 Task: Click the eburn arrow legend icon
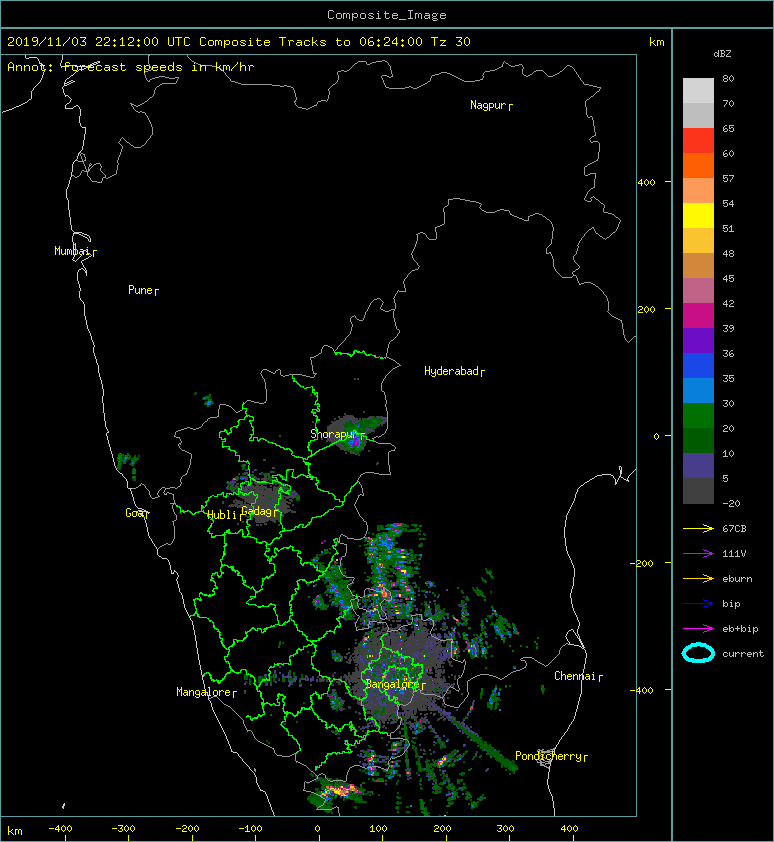coord(698,578)
